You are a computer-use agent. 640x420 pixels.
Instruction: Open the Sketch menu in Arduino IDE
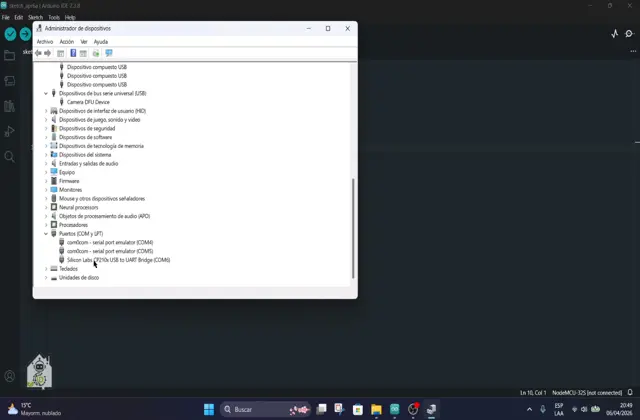(x=35, y=17)
